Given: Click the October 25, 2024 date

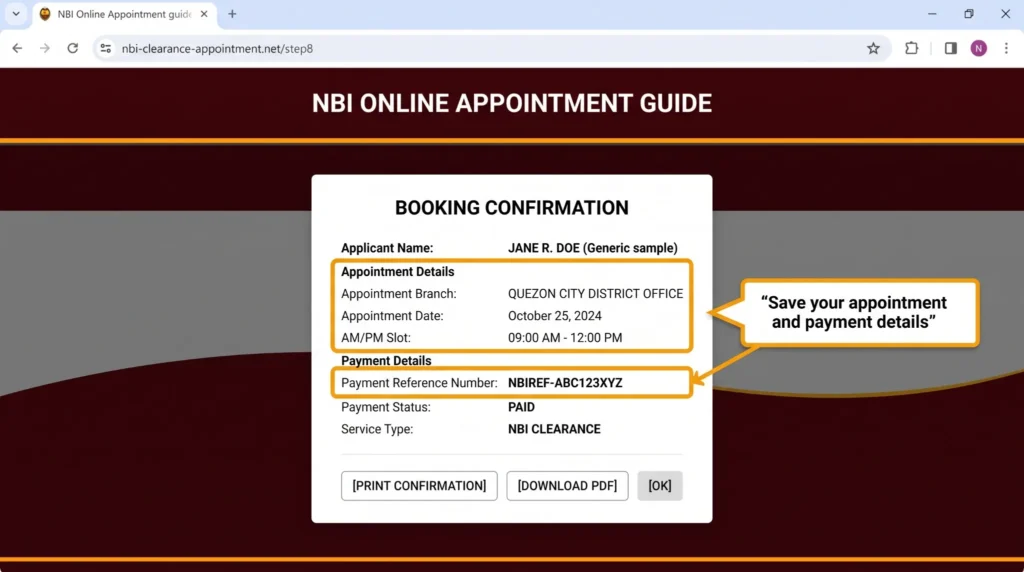Looking at the screenshot, I should click(x=554, y=316).
